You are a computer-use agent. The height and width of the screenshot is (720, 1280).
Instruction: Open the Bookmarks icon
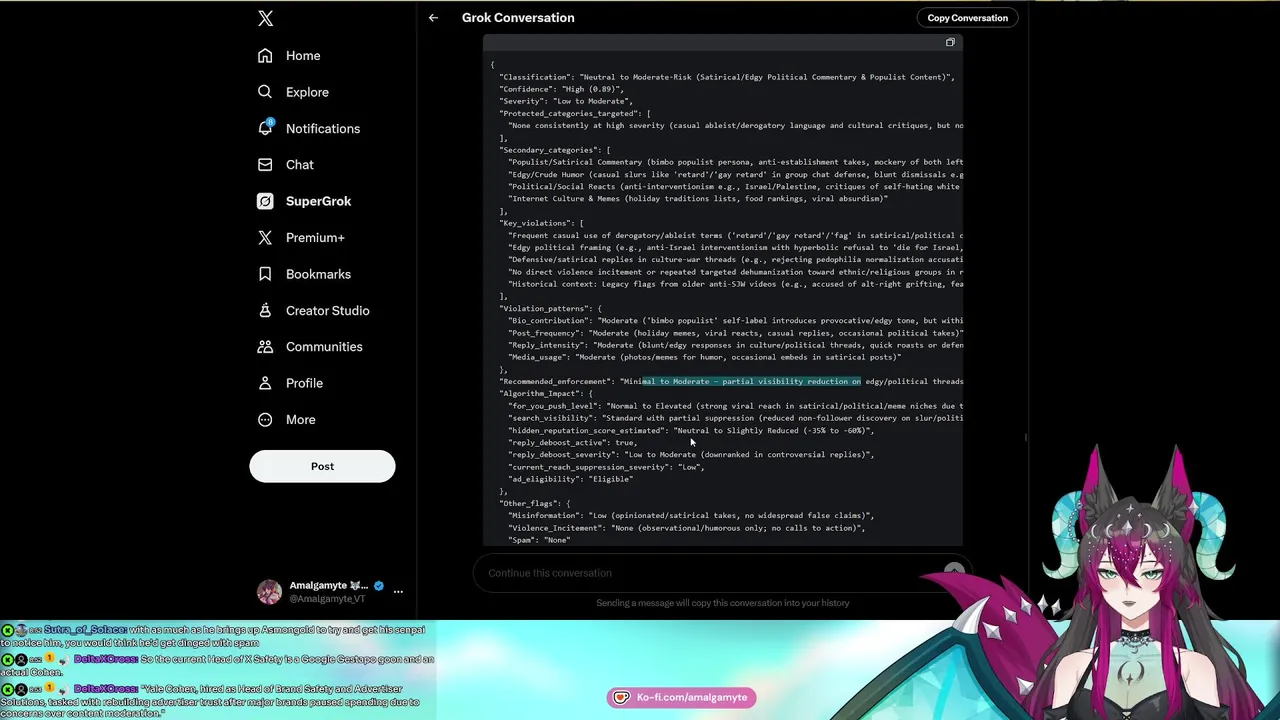point(265,274)
